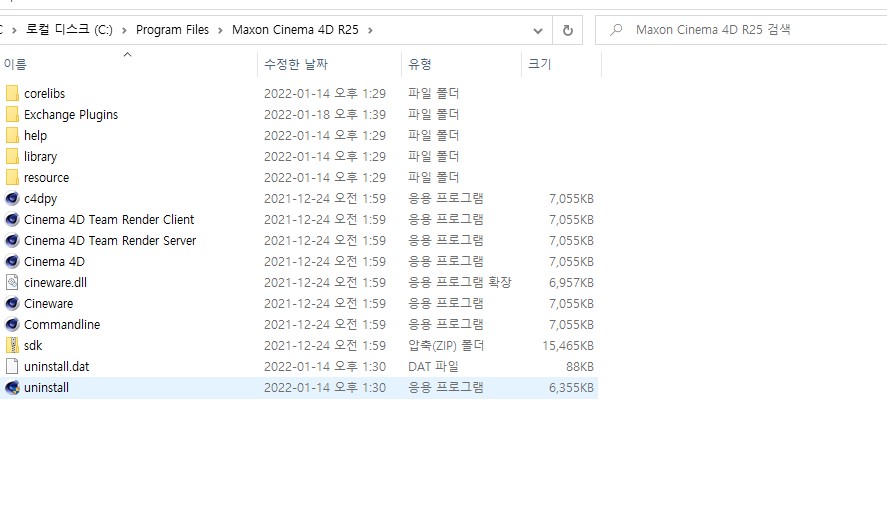Click the Cinema 4D application icon
This screenshot has width=887, height=506.
click(x=12, y=261)
